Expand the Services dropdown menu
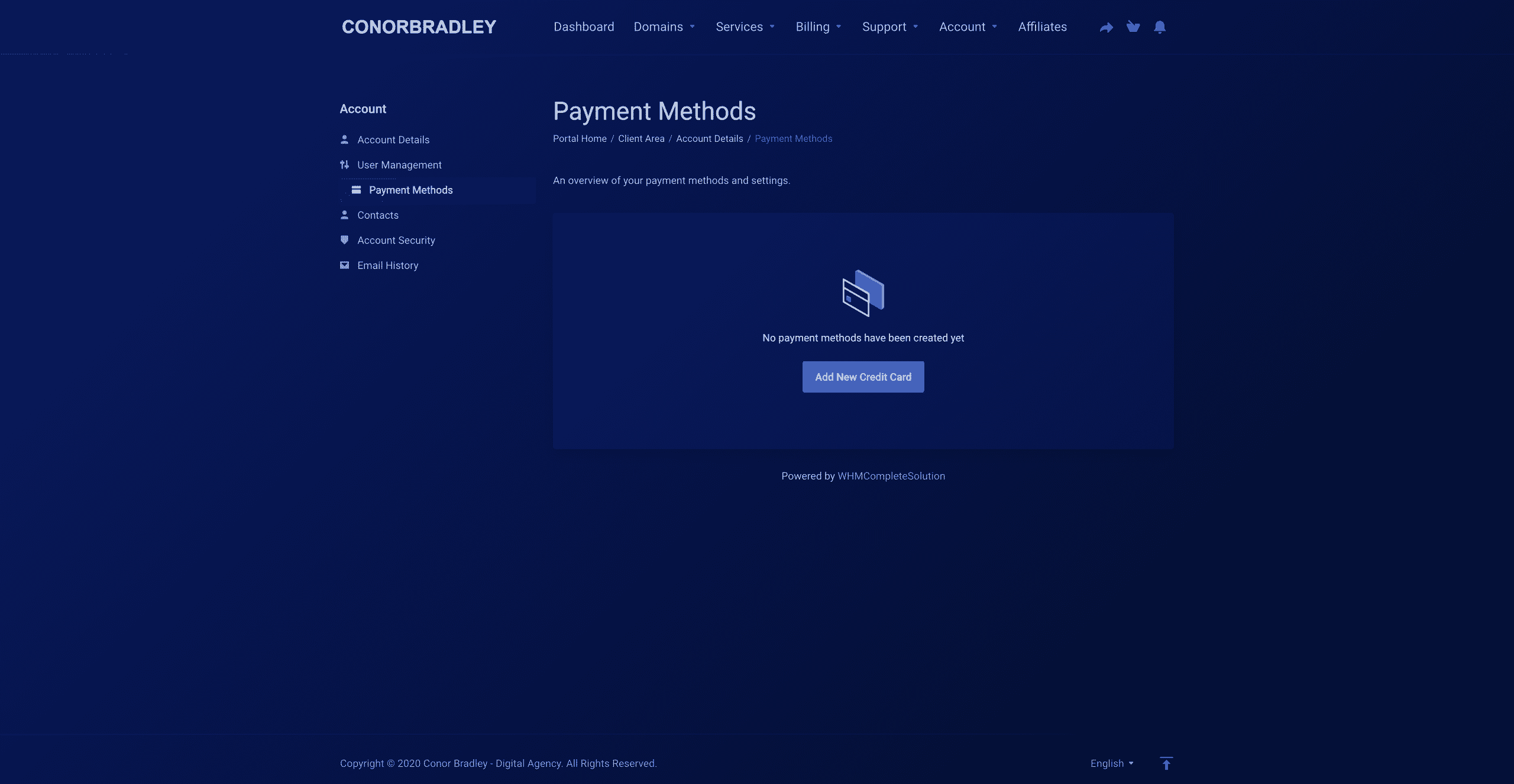Screen dimensions: 1514x784 click(745, 27)
